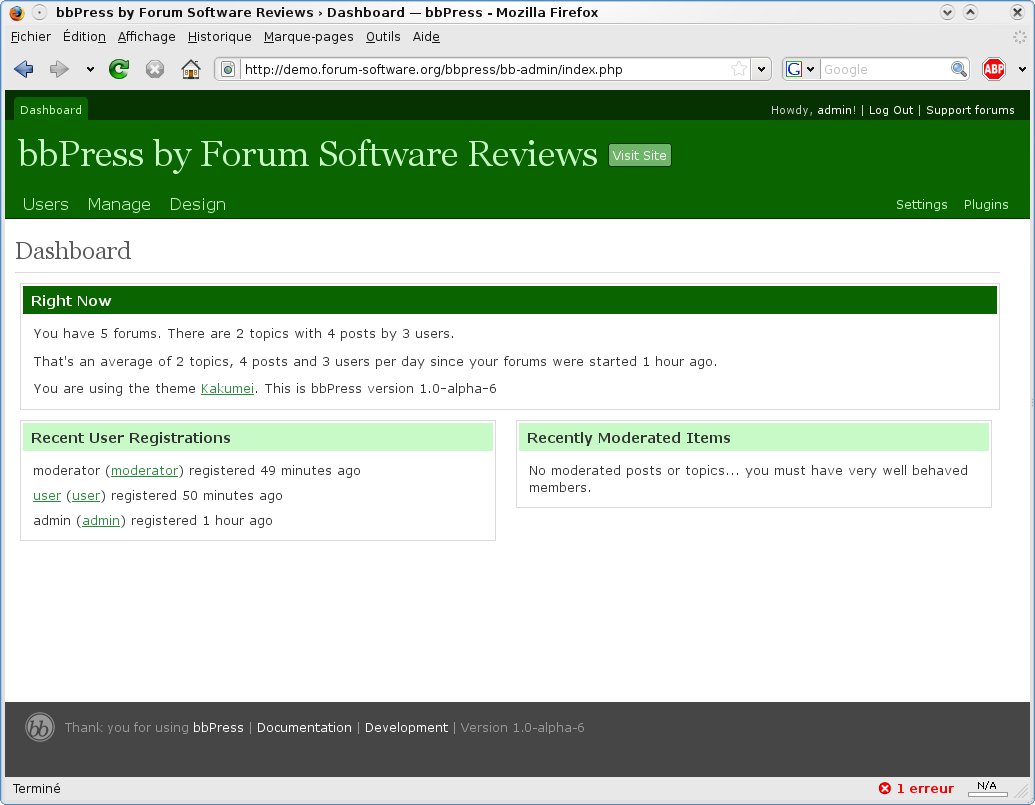Open the moderator profile link in parentheses

pos(144,470)
